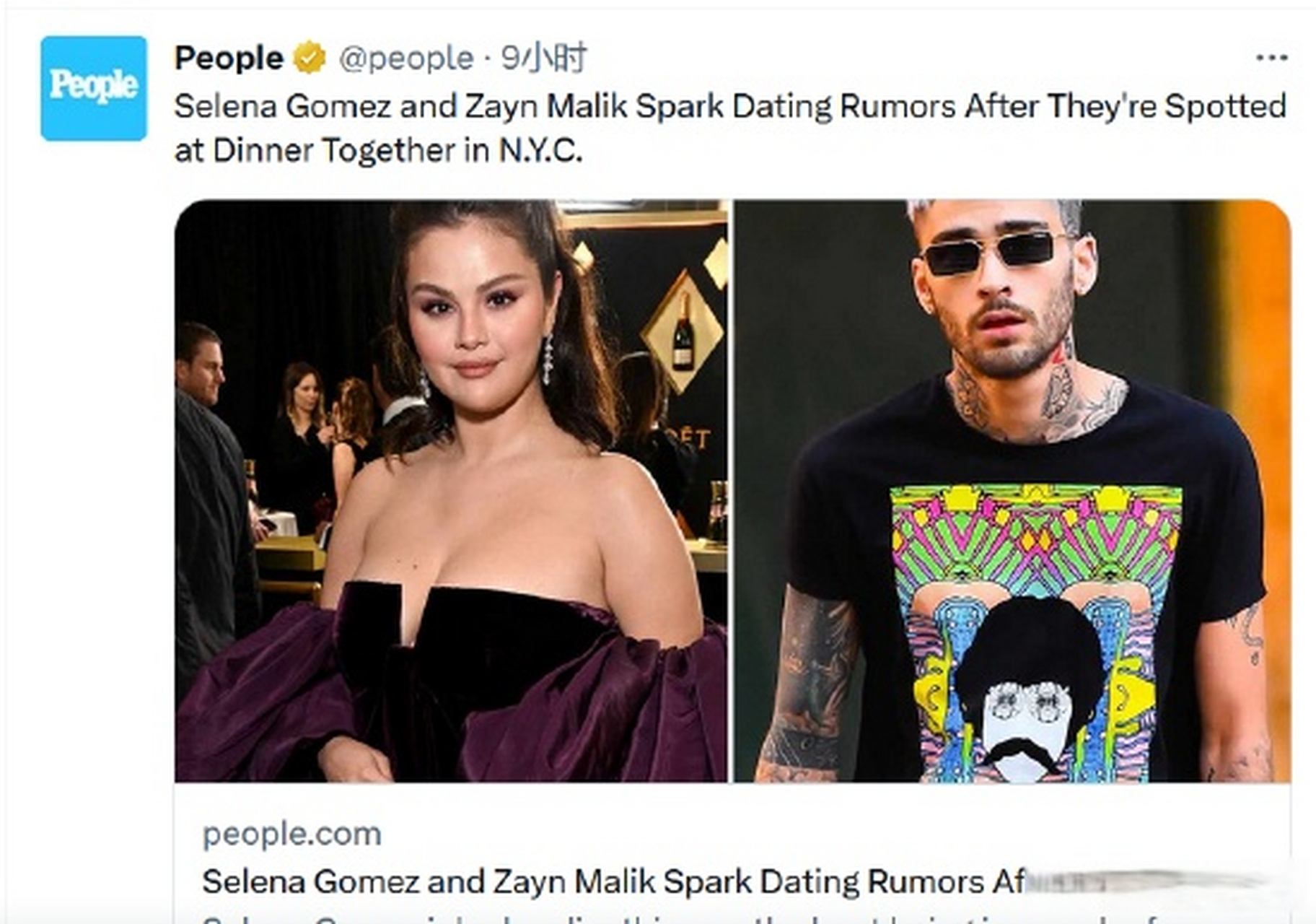The height and width of the screenshot is (924, 1316).
Task: Click the tweet text first line about Spark Dating Rumors
Action: (x=730, y=106)
